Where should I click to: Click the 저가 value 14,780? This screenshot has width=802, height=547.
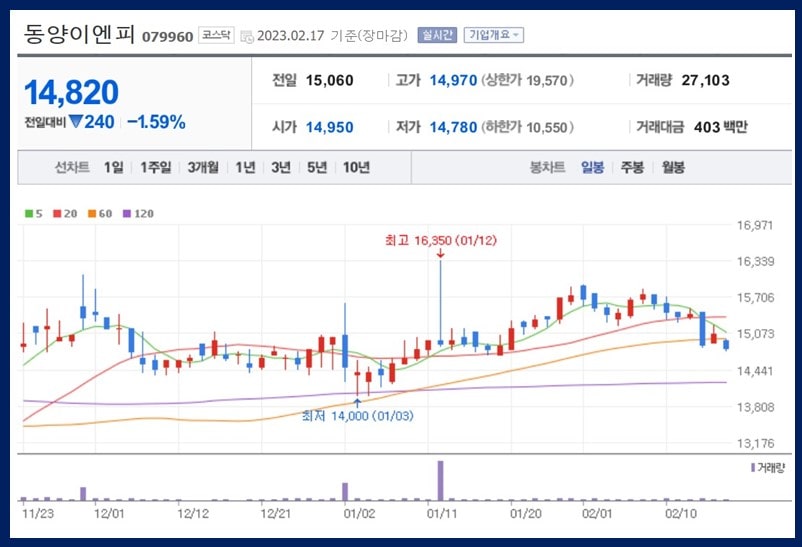point(453,127)
